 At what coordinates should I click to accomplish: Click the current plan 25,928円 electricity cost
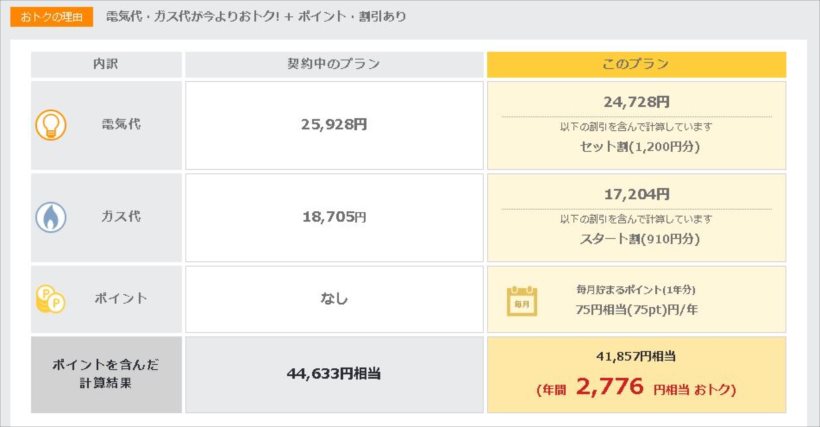334,124
